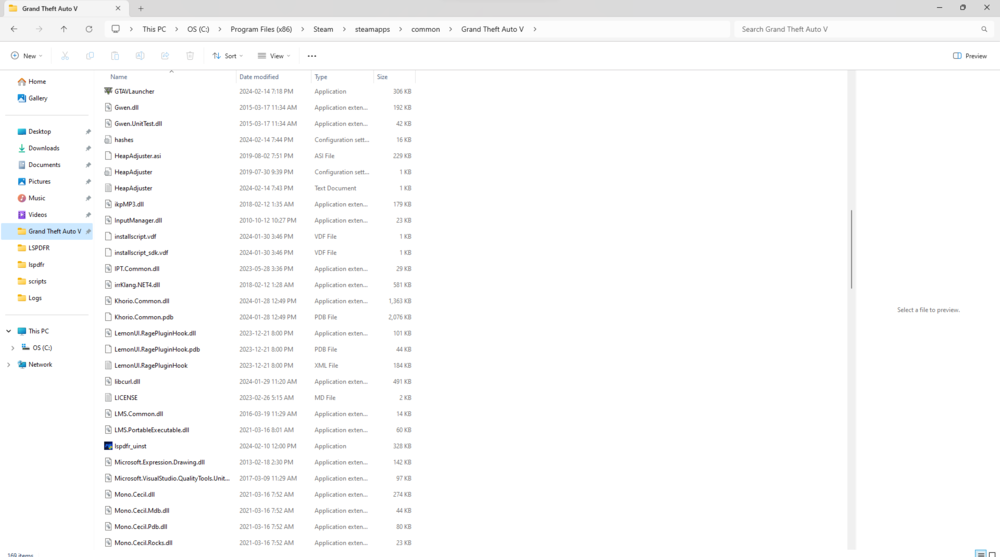Expand the Network tree node

point(8,364)
